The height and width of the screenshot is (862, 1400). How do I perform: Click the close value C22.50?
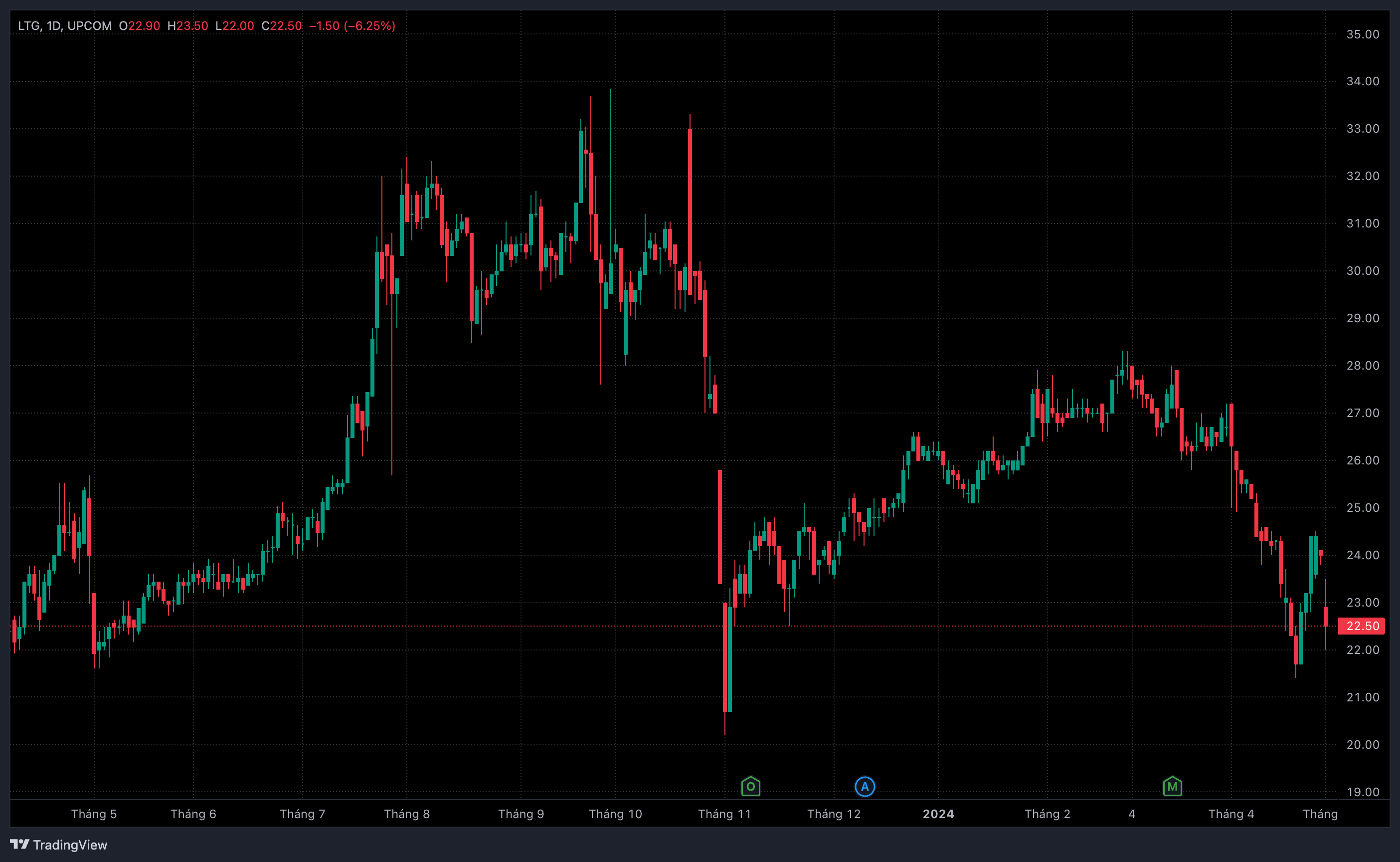(x=282, y=25)
